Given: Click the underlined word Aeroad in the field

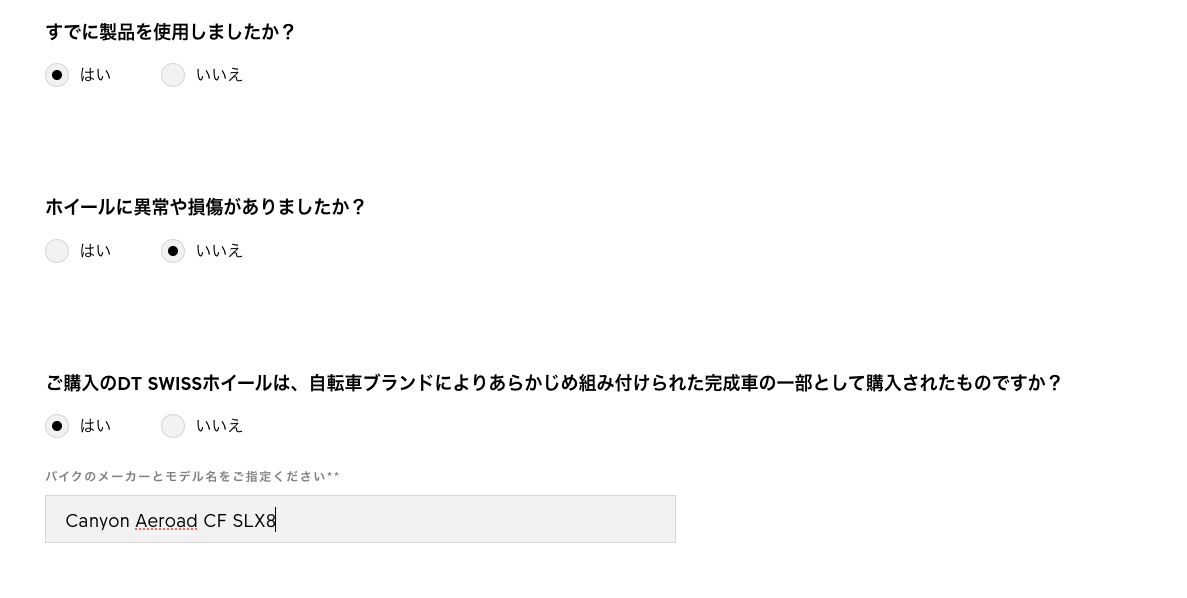Looking at the screenshot, I should click(166, 521).
